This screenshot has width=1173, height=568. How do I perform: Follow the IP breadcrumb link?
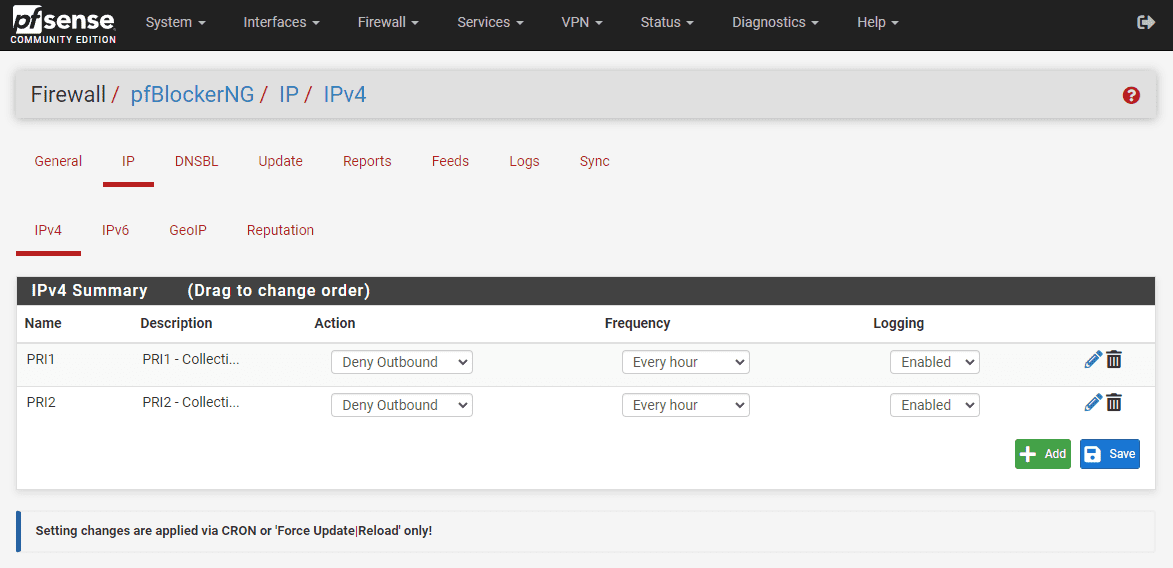coord(289,95)
